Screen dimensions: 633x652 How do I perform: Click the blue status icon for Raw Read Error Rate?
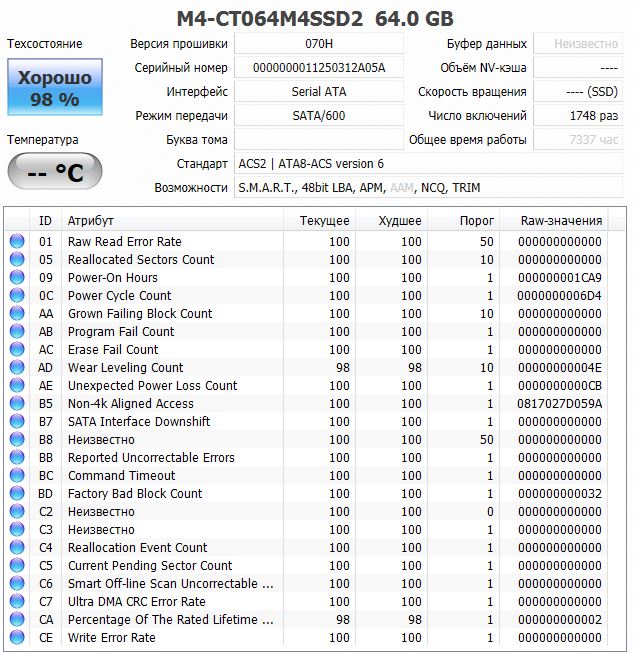click(17, 241)
